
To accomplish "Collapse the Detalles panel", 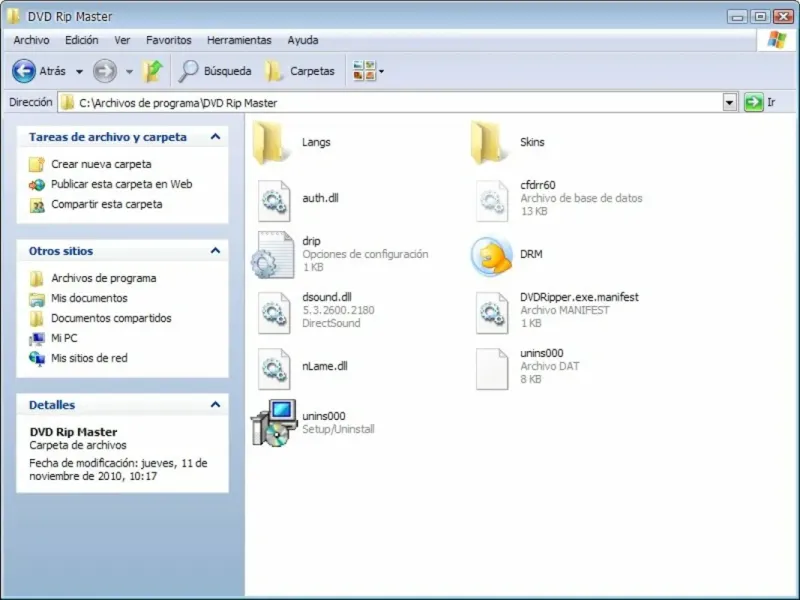I will (x=215, y=405).
